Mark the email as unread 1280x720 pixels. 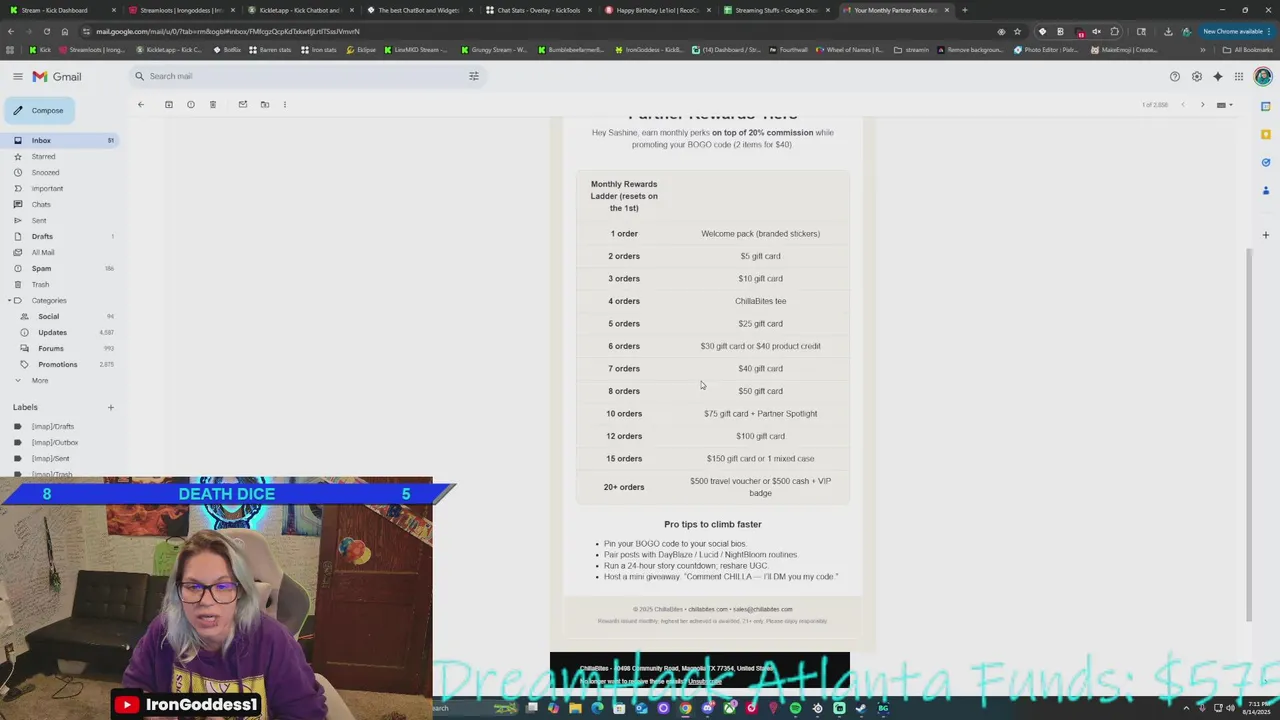(x=243, y=104)
